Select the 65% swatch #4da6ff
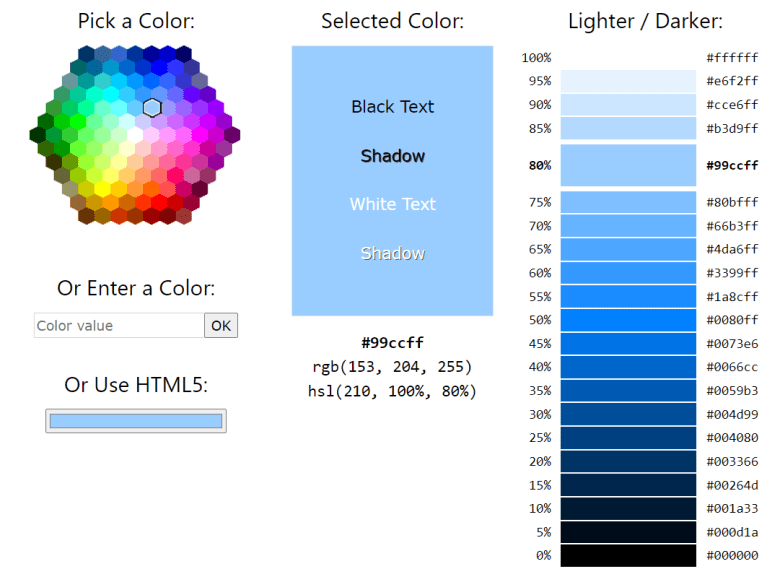Viewport: 780px width, 582px height. tap(628, 249)
